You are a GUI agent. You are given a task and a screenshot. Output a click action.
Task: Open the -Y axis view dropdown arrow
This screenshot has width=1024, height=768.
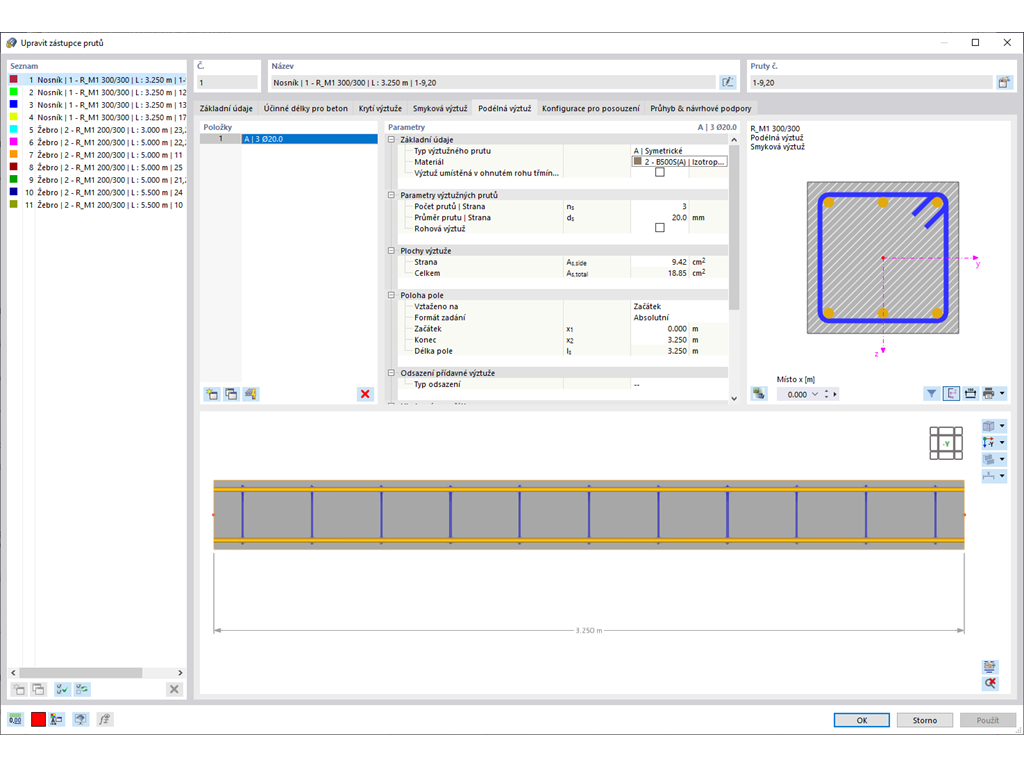tap(1002, 442)
